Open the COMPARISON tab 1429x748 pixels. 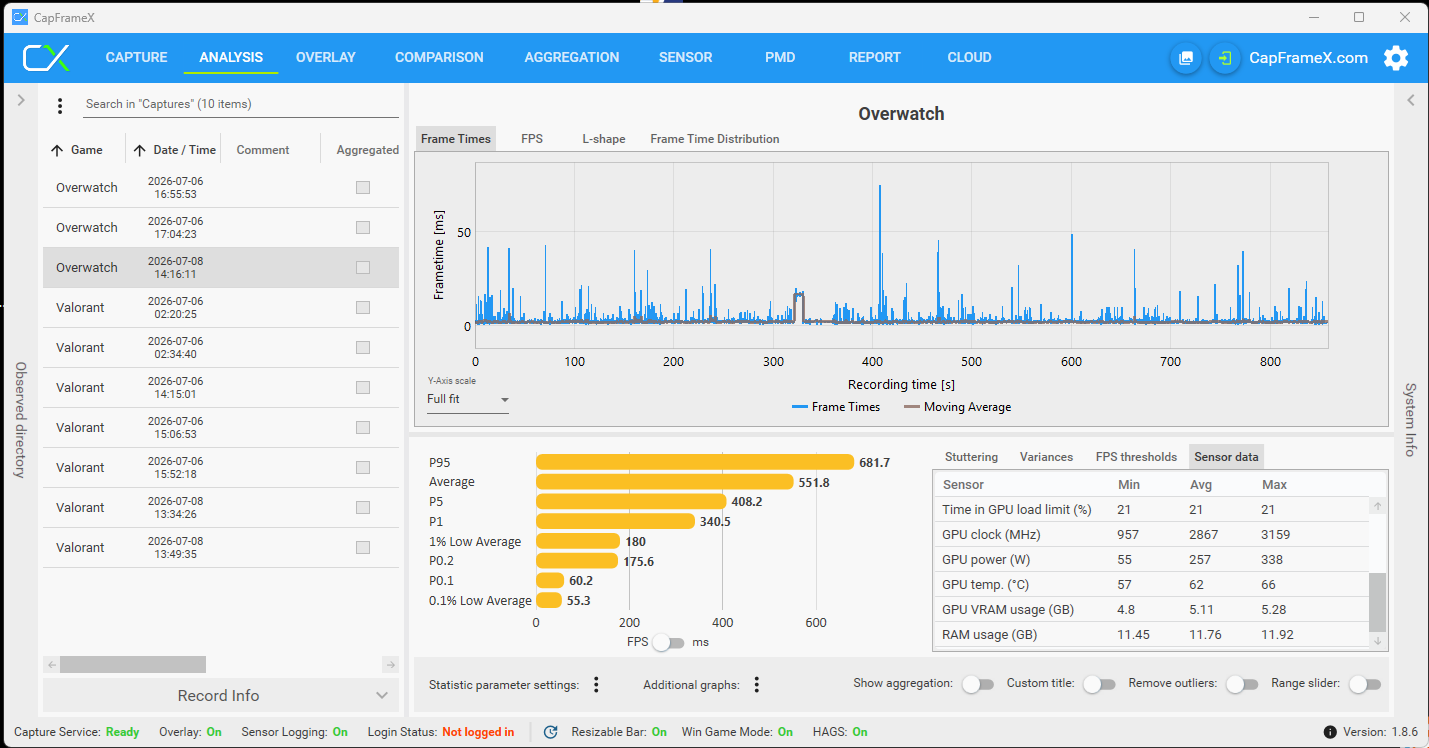439,58
